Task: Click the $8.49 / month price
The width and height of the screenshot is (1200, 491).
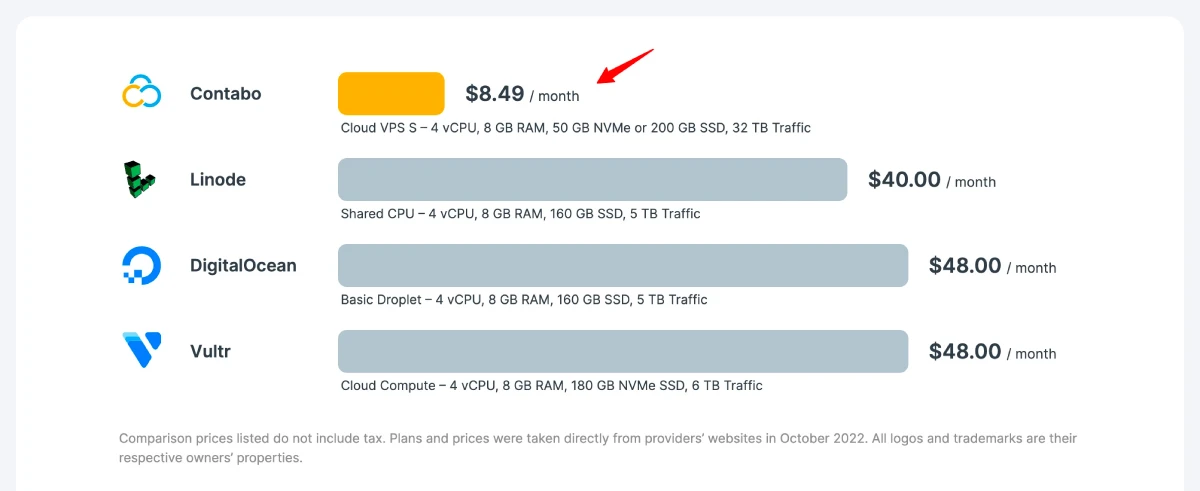Action: [522, 94]
